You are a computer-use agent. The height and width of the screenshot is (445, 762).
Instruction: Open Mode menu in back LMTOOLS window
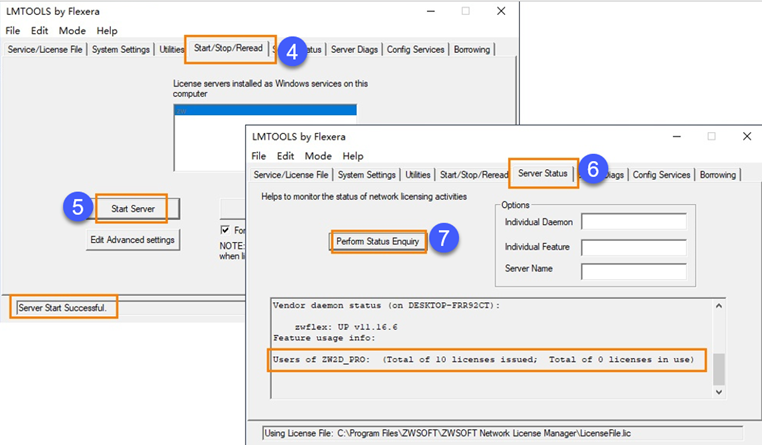(x=72, y=31)
